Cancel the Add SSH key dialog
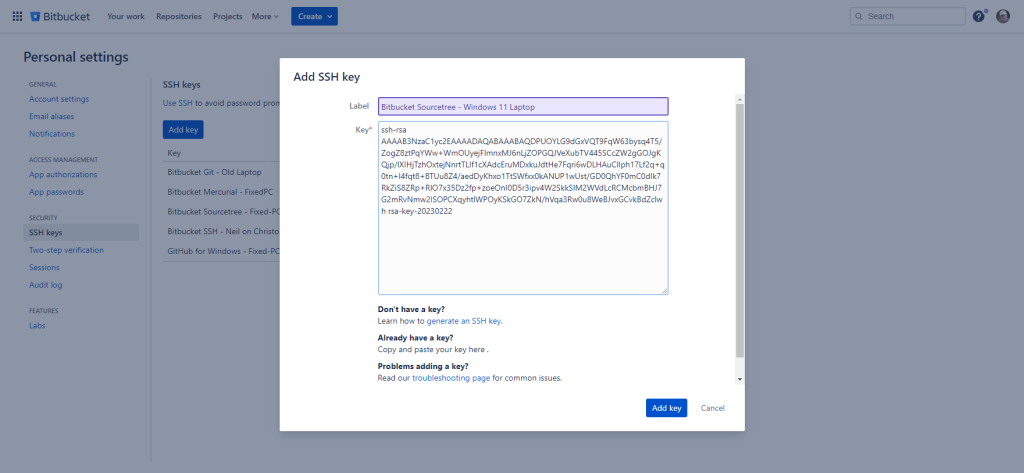 point(712,408)
